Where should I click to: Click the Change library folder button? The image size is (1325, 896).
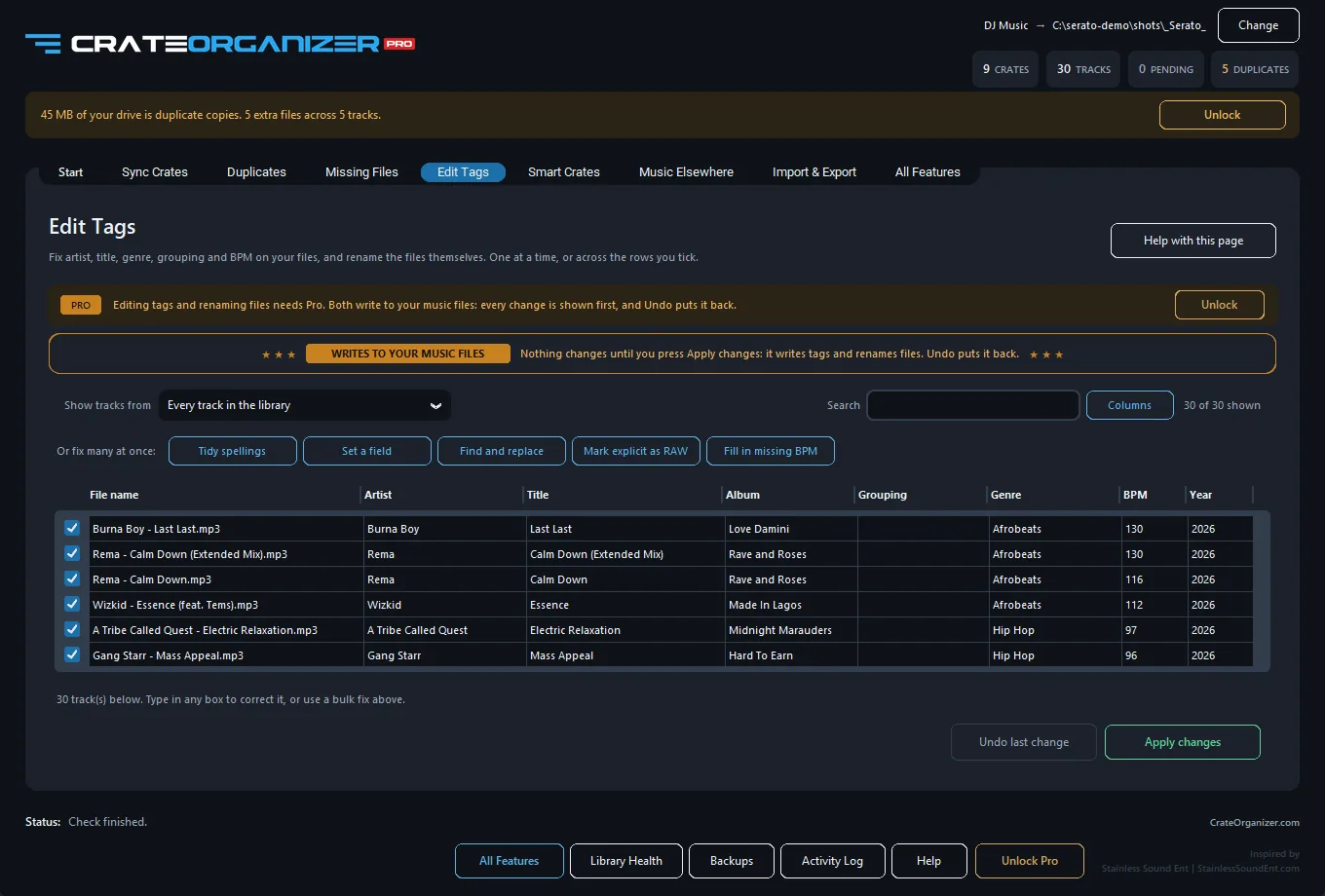[x=1258, y=25]
